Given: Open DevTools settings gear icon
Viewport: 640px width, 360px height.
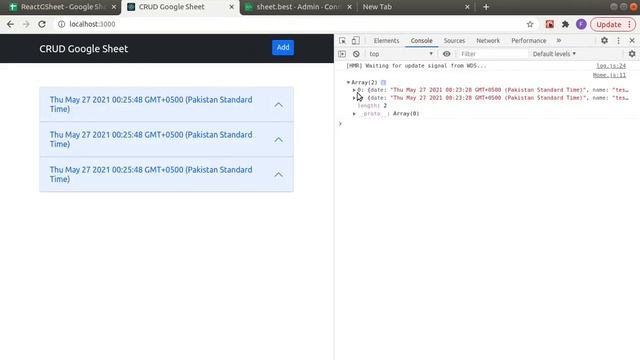Looking at the screenshot, I should click(x=604, y=40).
